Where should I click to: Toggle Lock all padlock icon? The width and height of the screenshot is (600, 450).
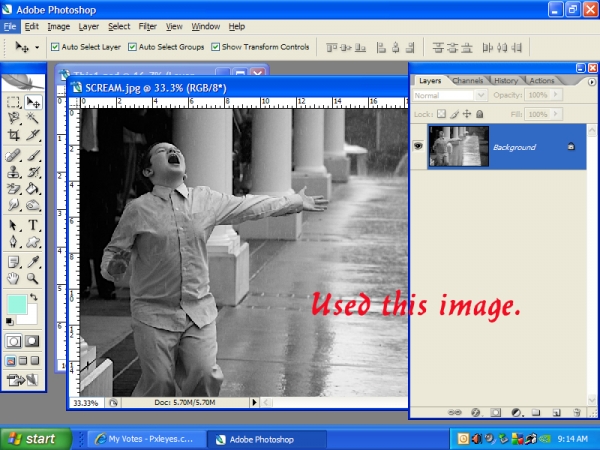pyautogui.click(x=479, y=114)
